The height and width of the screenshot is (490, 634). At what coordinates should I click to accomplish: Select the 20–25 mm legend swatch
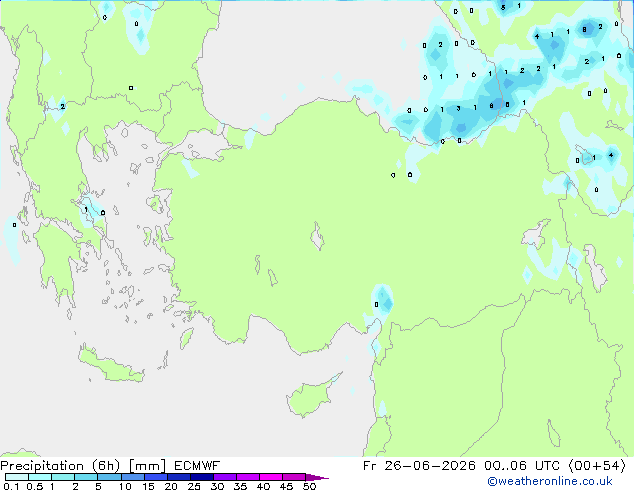click(x=179, y=477)
